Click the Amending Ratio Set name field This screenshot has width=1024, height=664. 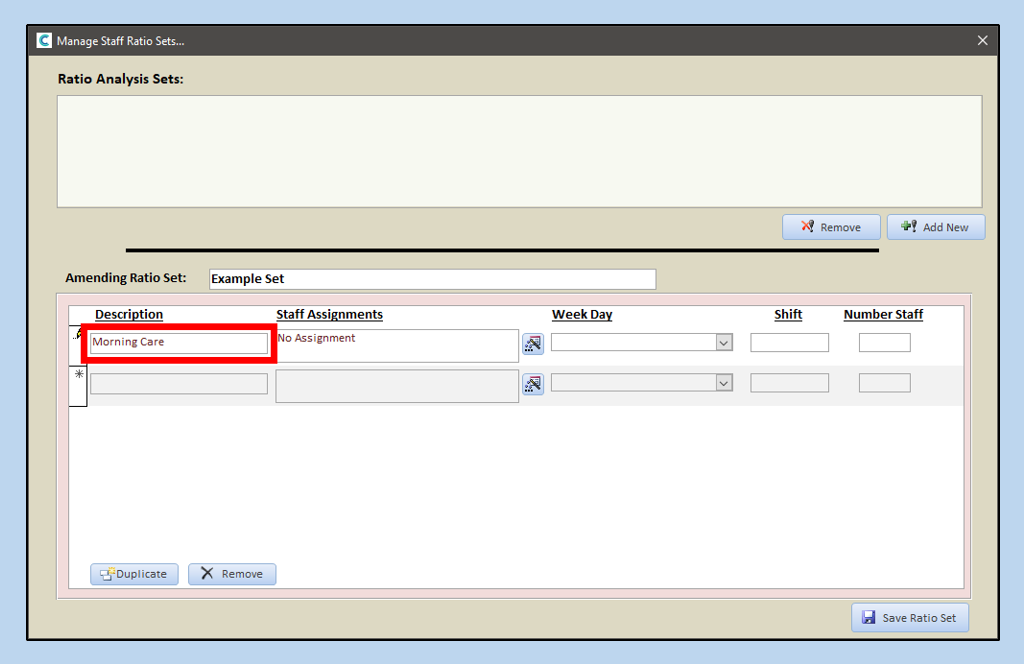[432, 279]
